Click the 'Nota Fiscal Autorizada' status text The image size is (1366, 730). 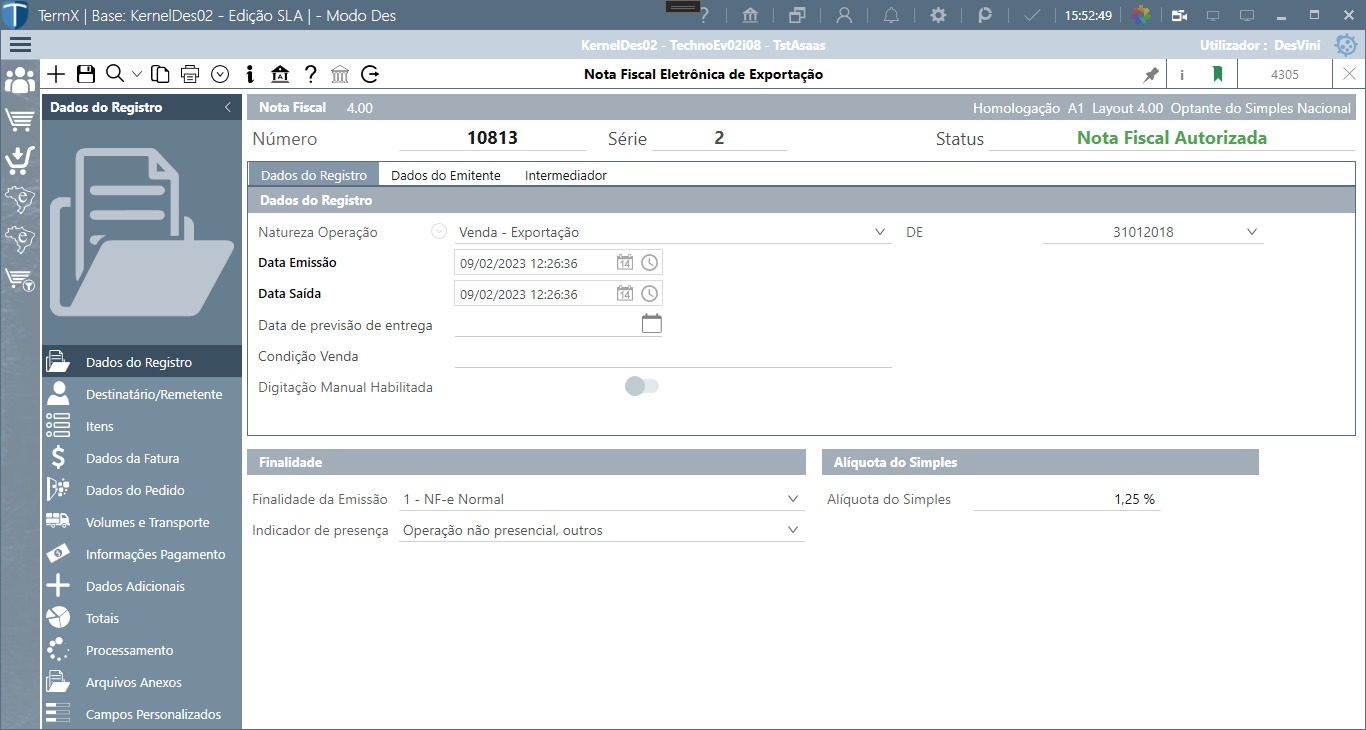click(1171, 138)
